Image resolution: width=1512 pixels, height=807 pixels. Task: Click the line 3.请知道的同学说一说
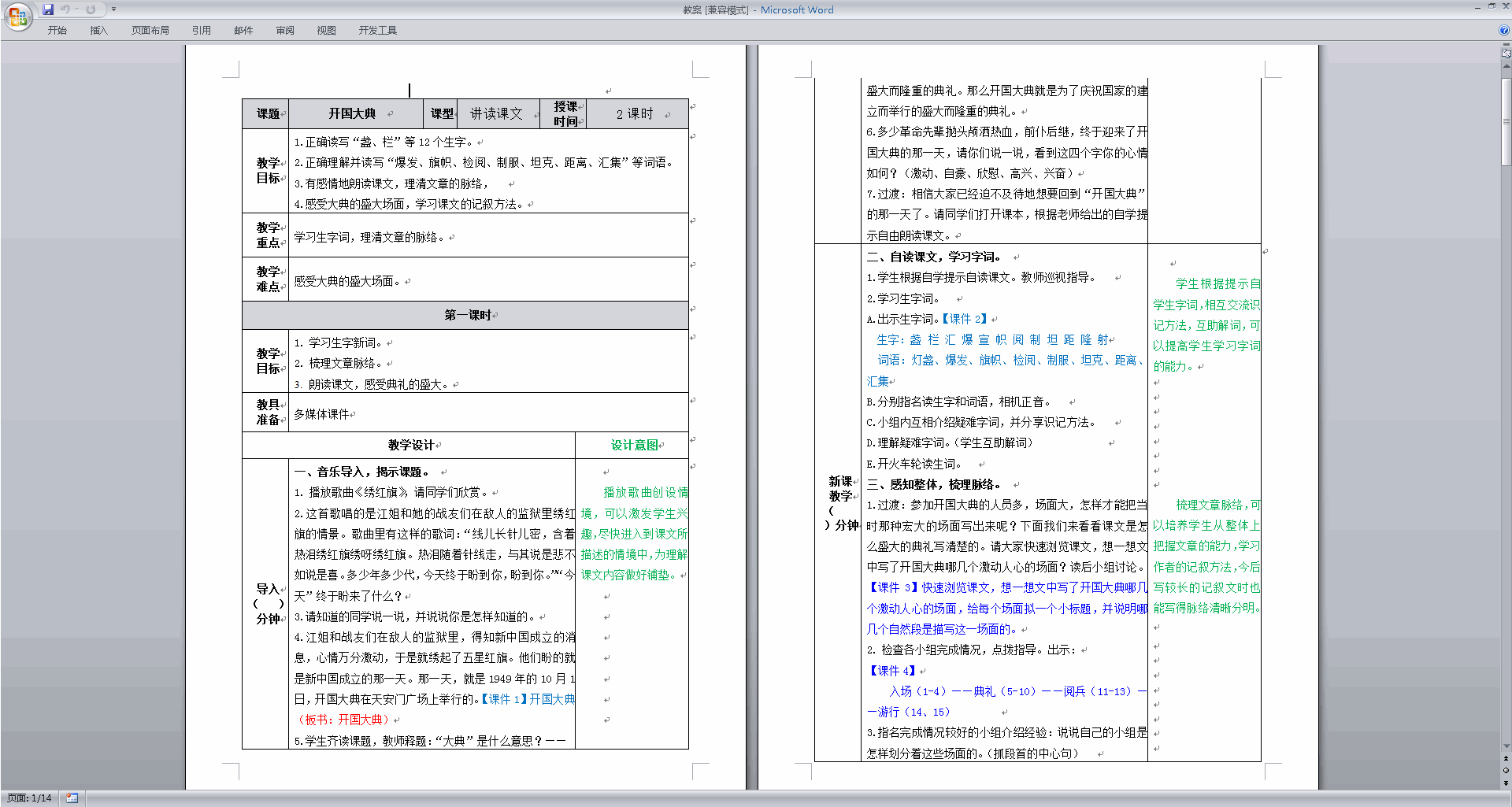[x=415, y=616]
